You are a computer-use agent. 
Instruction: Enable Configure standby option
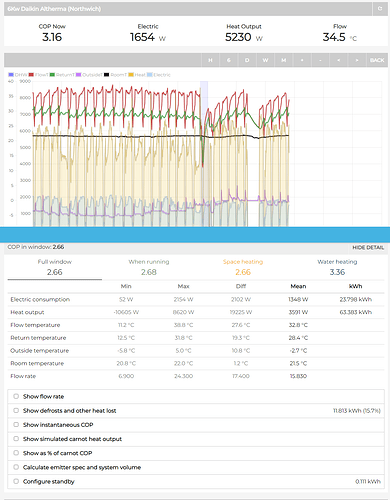pos(16,481)
